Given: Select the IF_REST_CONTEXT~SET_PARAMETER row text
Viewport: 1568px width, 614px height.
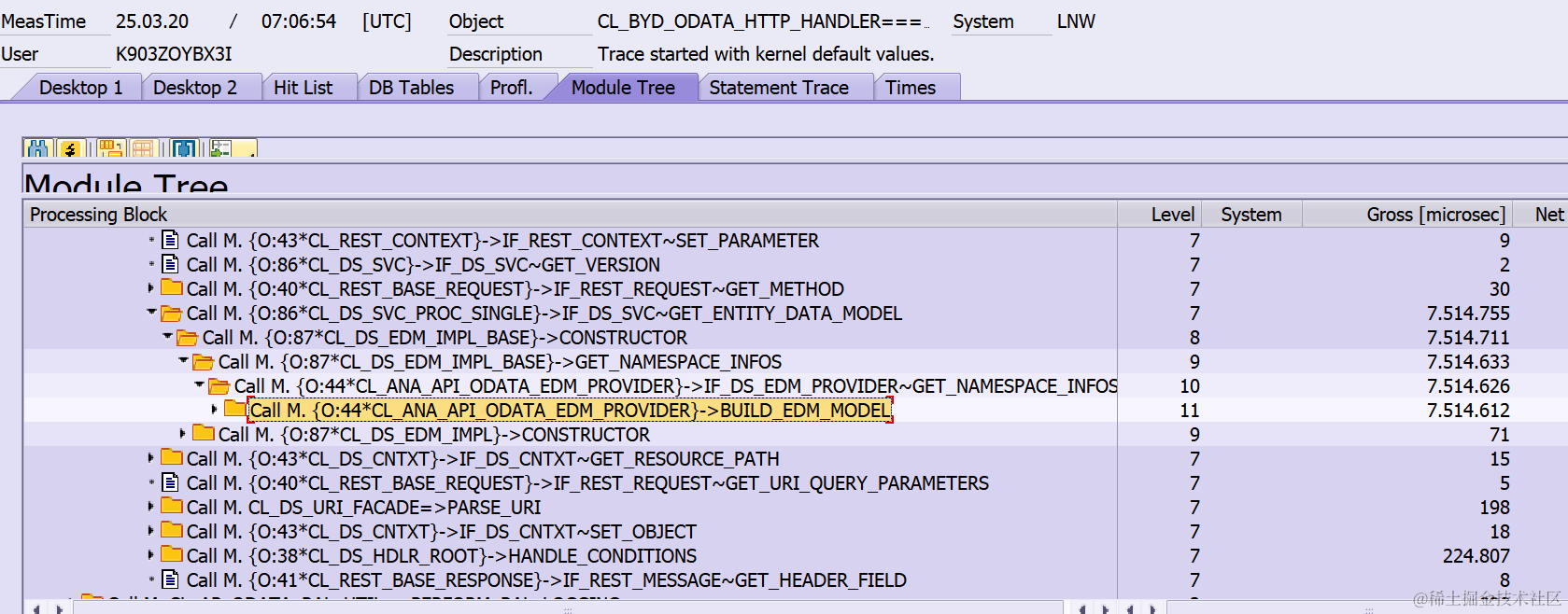Looking at the screenshot, I should coord(502,240).
